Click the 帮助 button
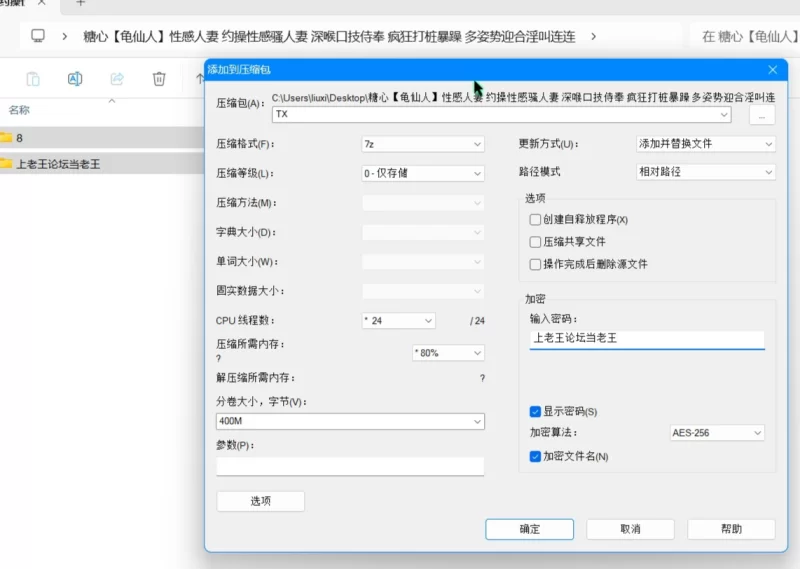 [x=731, y=529]
